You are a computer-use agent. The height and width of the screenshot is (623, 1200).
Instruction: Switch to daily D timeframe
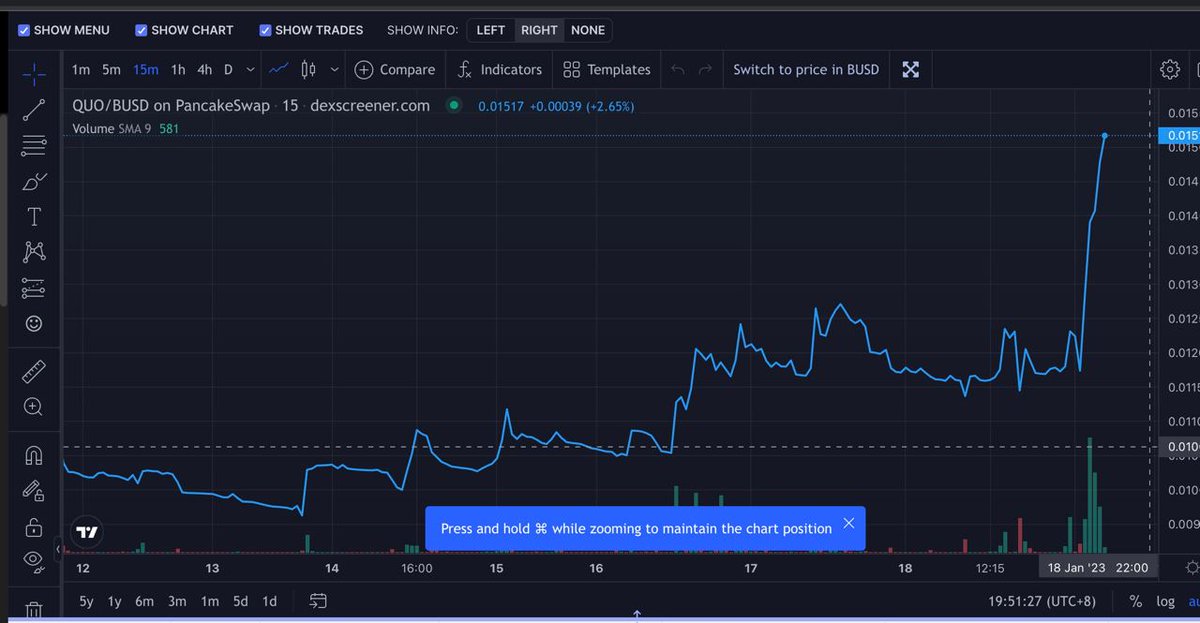point(228,69)
